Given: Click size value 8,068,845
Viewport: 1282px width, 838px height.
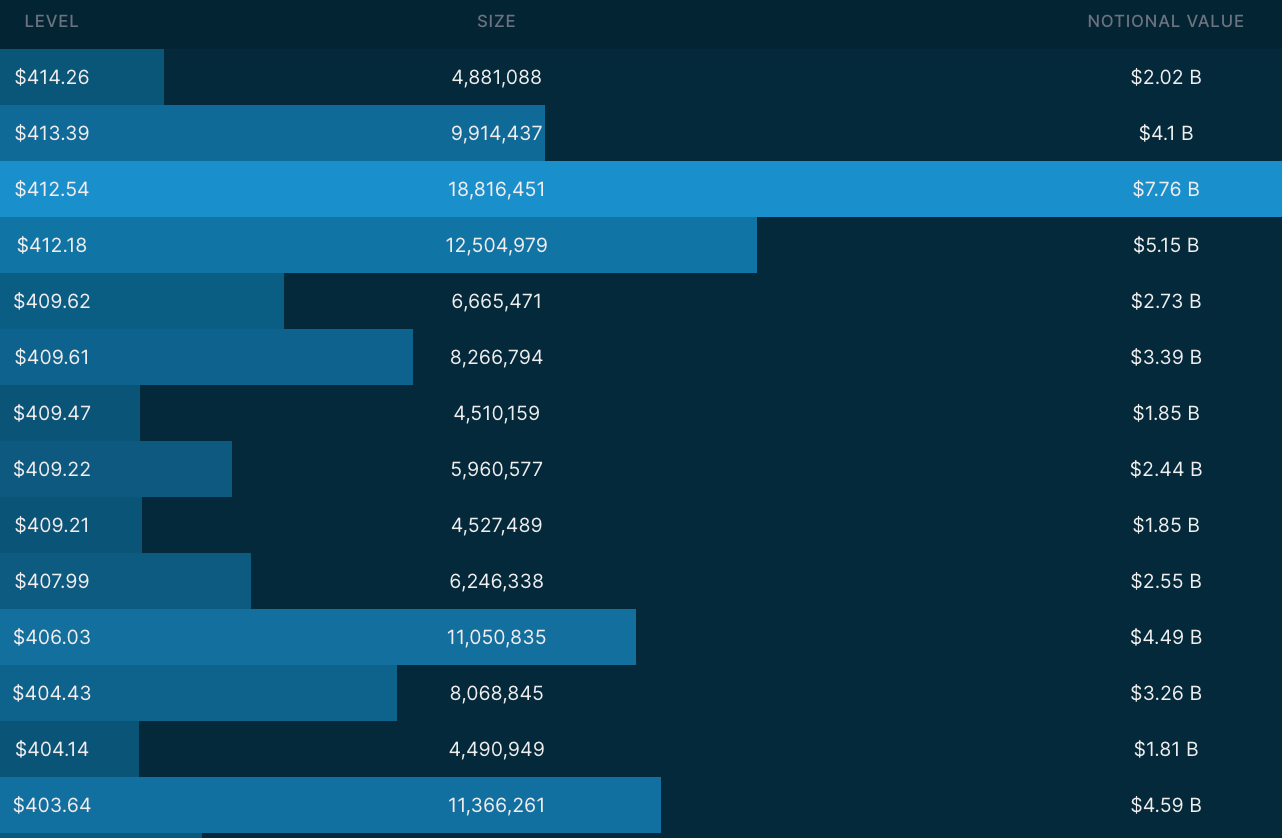Looking at the screenshot, I should point(497,693).
